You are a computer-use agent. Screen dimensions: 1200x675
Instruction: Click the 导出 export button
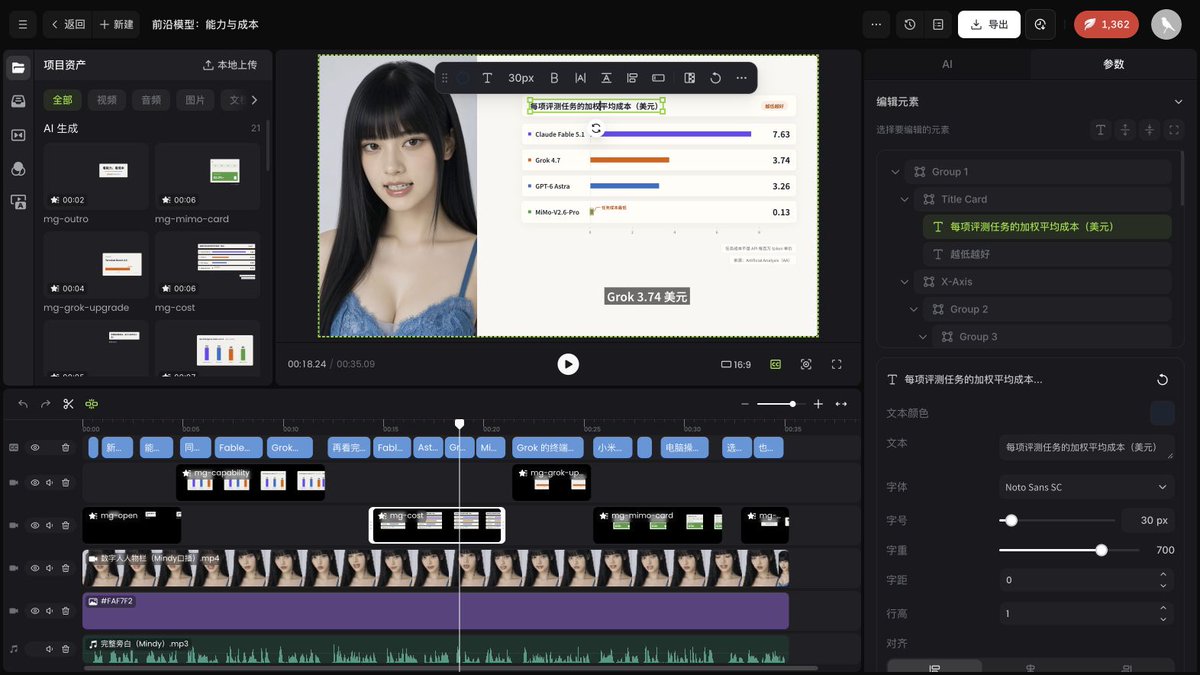(989, 24)
